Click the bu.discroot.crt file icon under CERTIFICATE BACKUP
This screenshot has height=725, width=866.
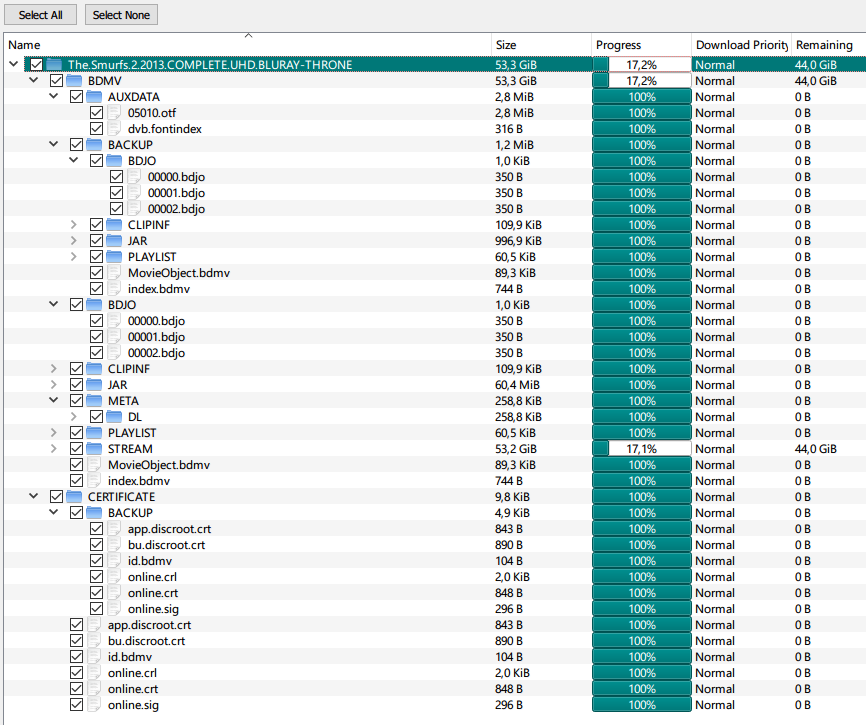[114, 545]
